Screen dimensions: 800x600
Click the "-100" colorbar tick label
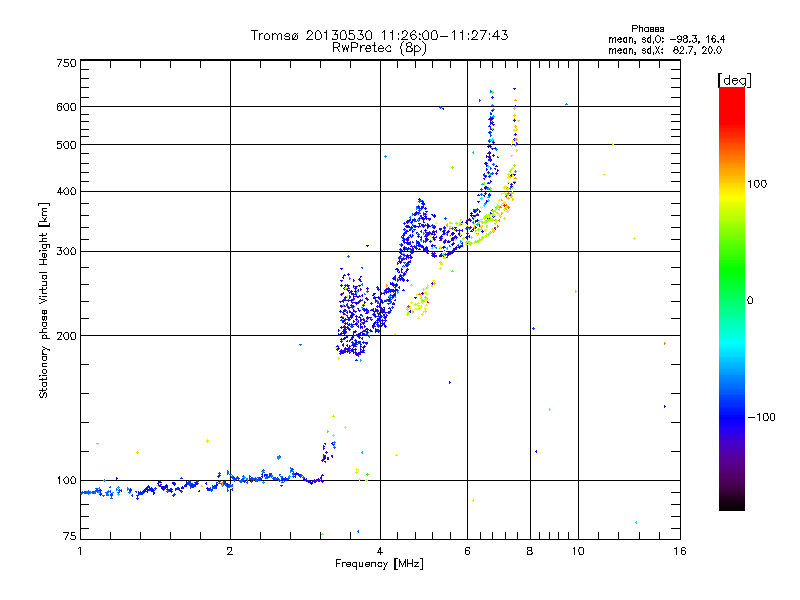761,417
